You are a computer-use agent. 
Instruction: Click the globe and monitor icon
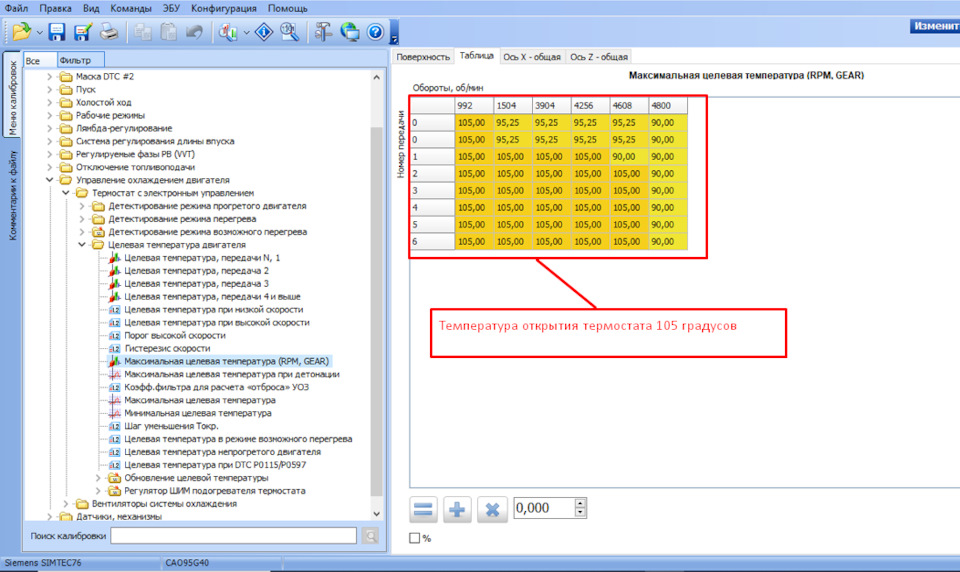click(x=349, y=32)
